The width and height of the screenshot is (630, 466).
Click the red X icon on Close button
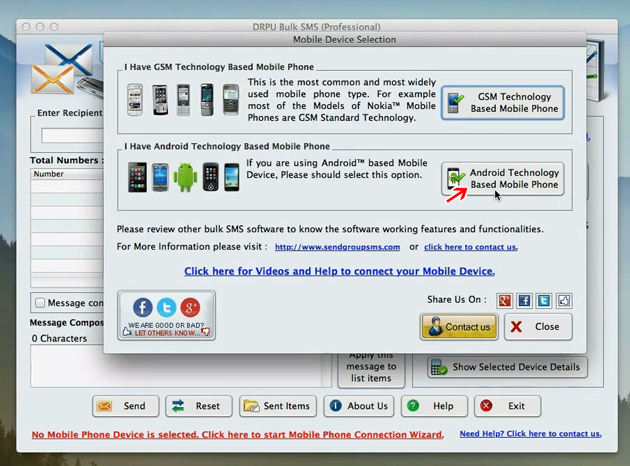click(516, 327)
